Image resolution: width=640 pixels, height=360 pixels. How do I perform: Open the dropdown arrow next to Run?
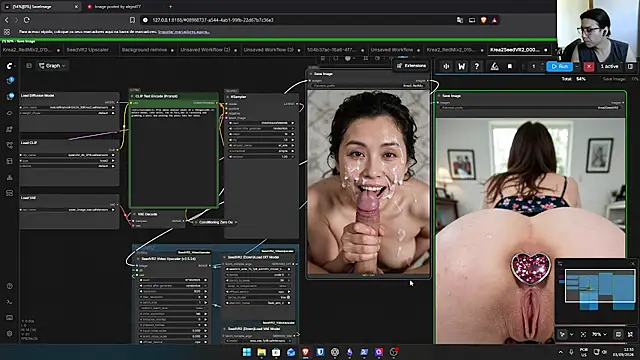(x=577, y=66)
